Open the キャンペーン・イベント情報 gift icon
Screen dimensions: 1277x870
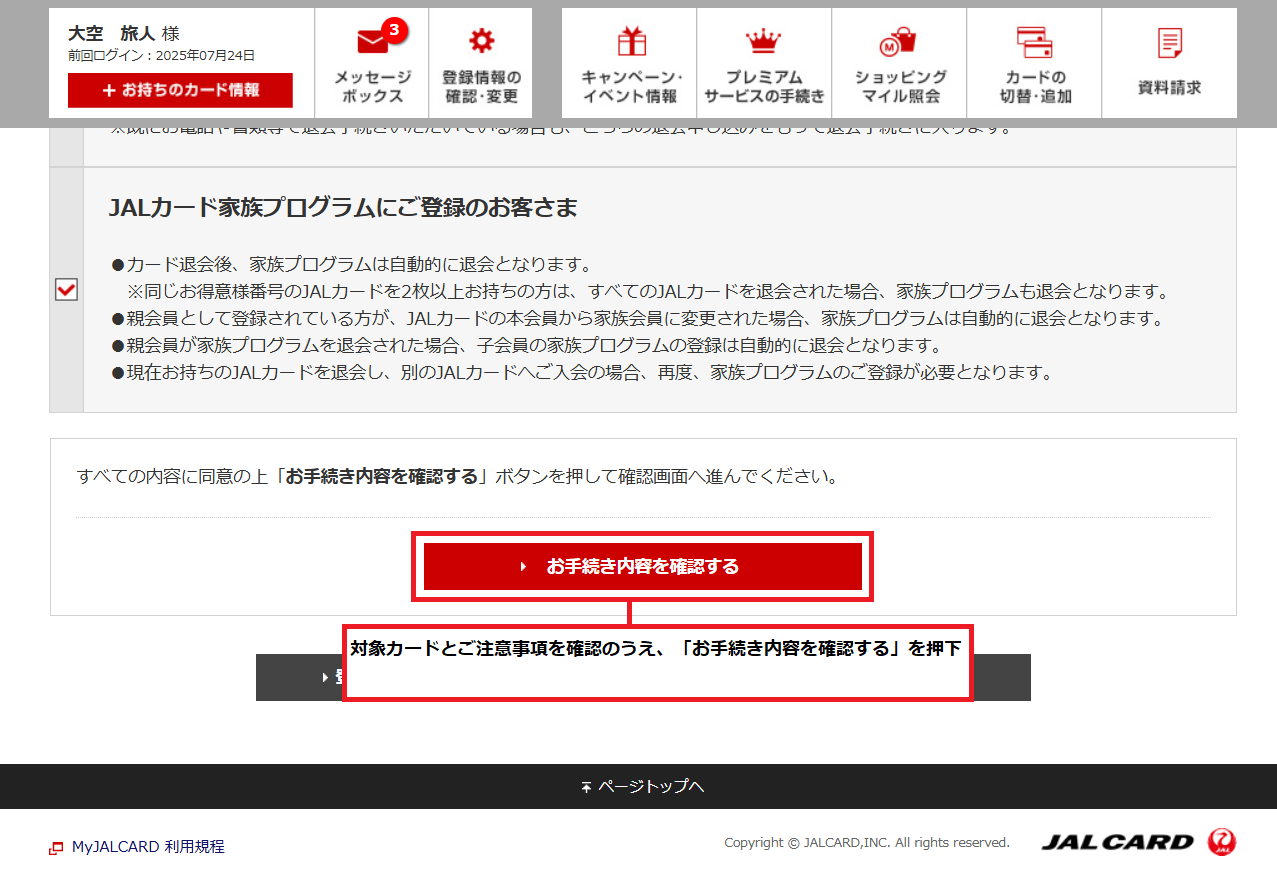tap(631, 41)
